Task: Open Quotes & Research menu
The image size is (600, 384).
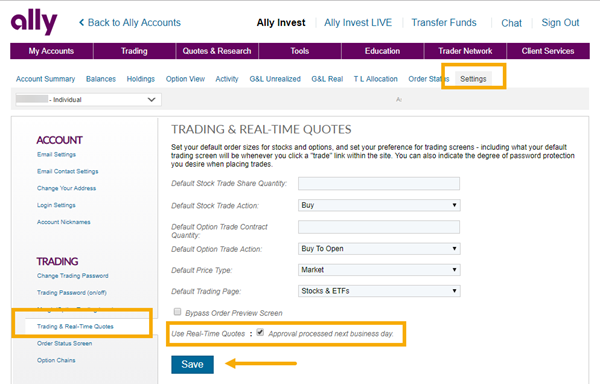Action: click(217, 51)
